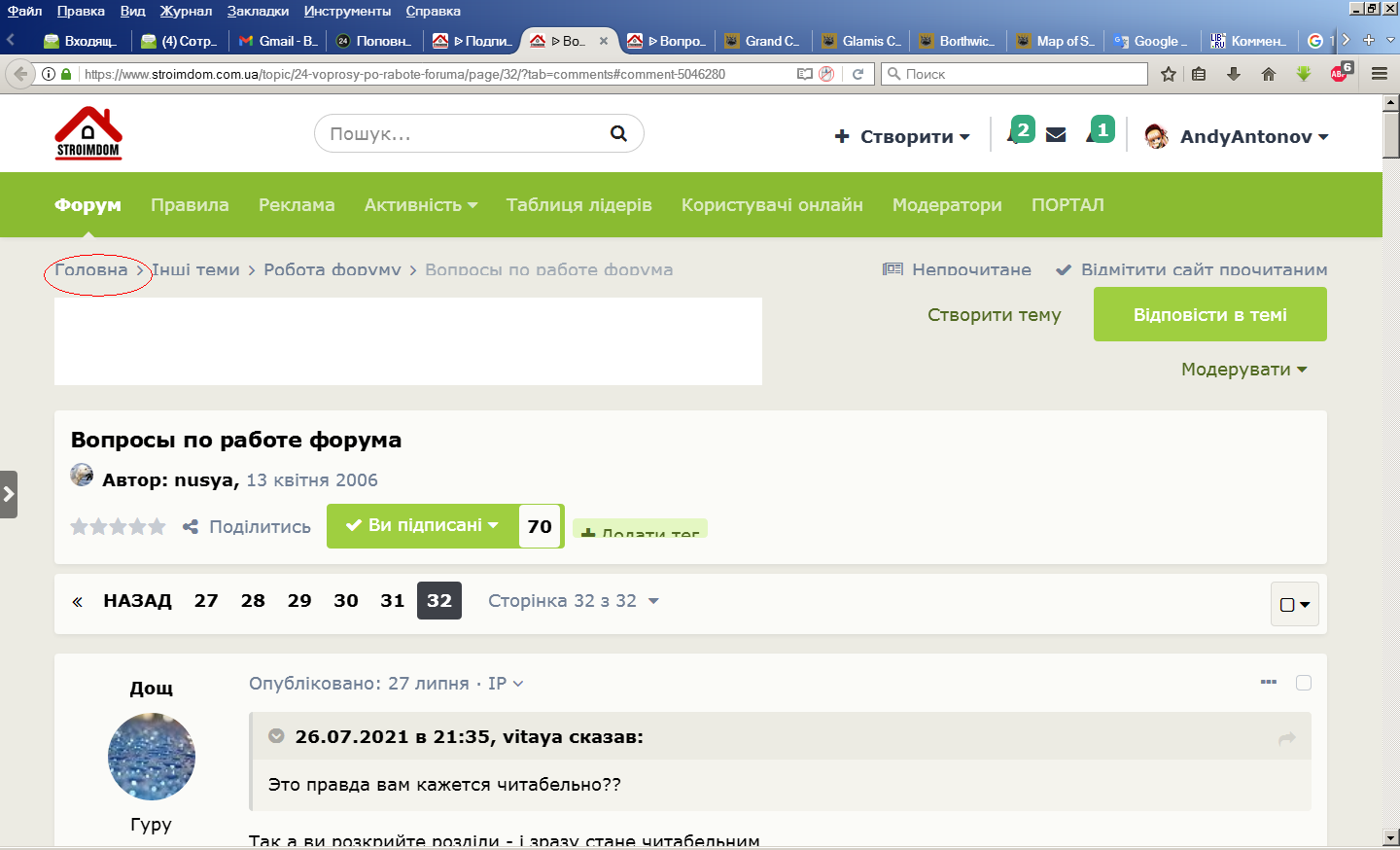1400x850 pixels.
Task: Click the Відповісти в темі button
Action: pos(1210,315)
